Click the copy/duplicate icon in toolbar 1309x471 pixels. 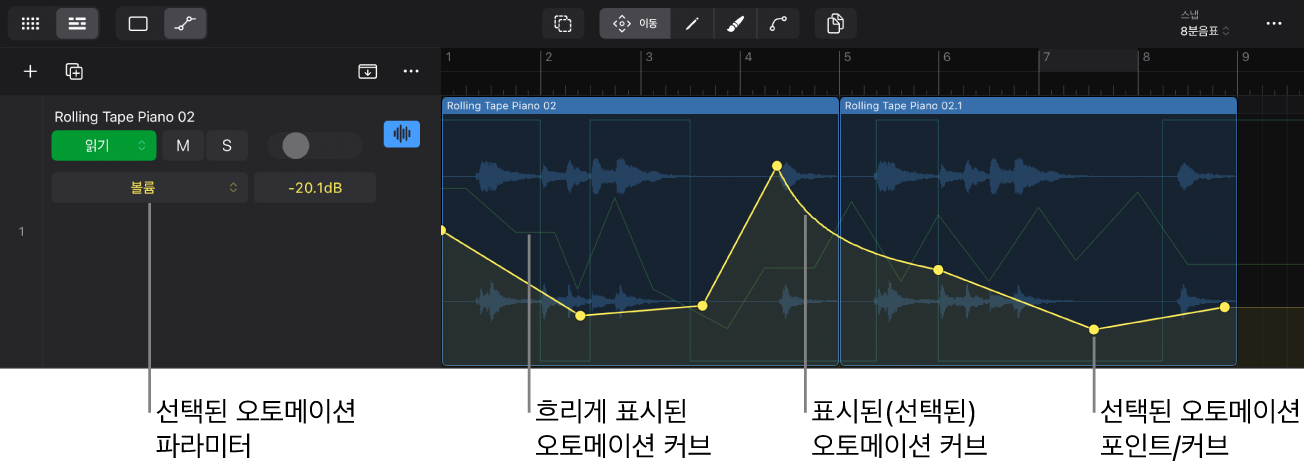836,23
